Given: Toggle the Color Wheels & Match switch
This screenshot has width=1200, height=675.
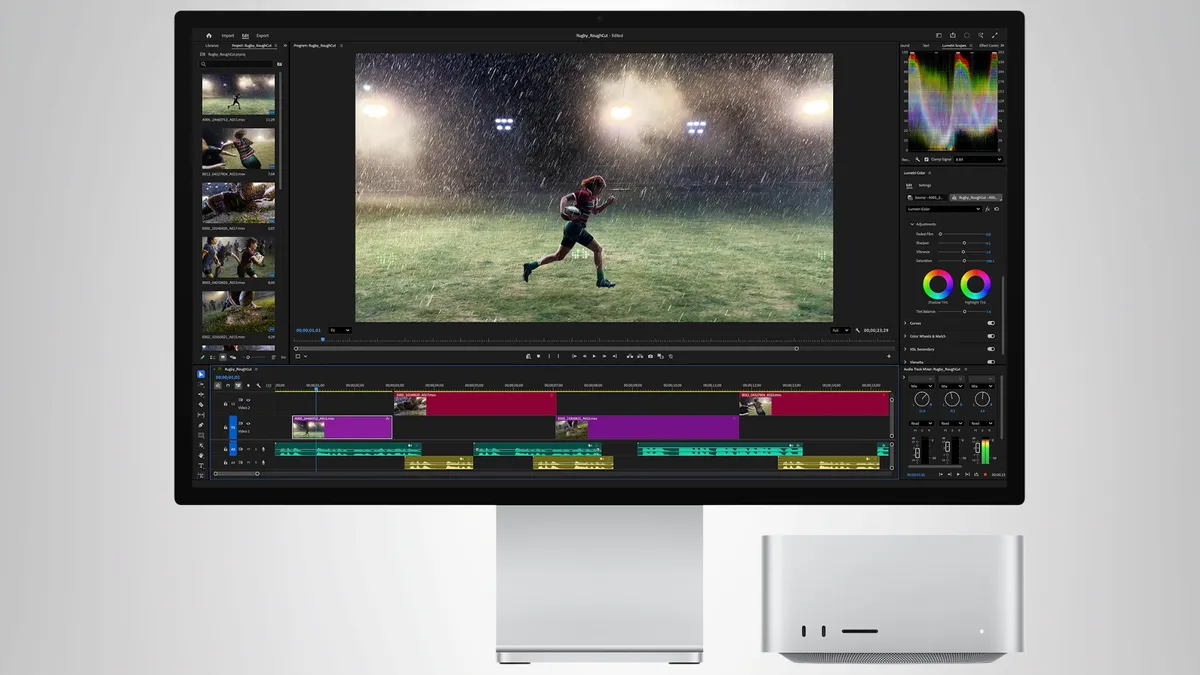Looking at the screenshot, I should pos(991,336).
